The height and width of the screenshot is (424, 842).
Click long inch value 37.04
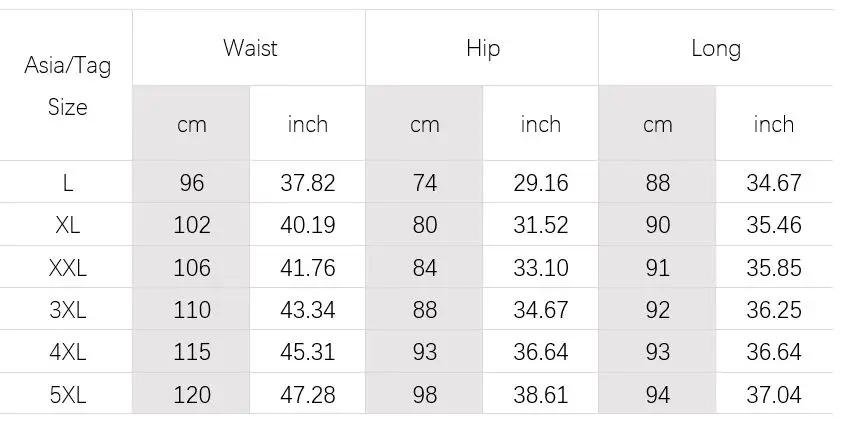774,395
